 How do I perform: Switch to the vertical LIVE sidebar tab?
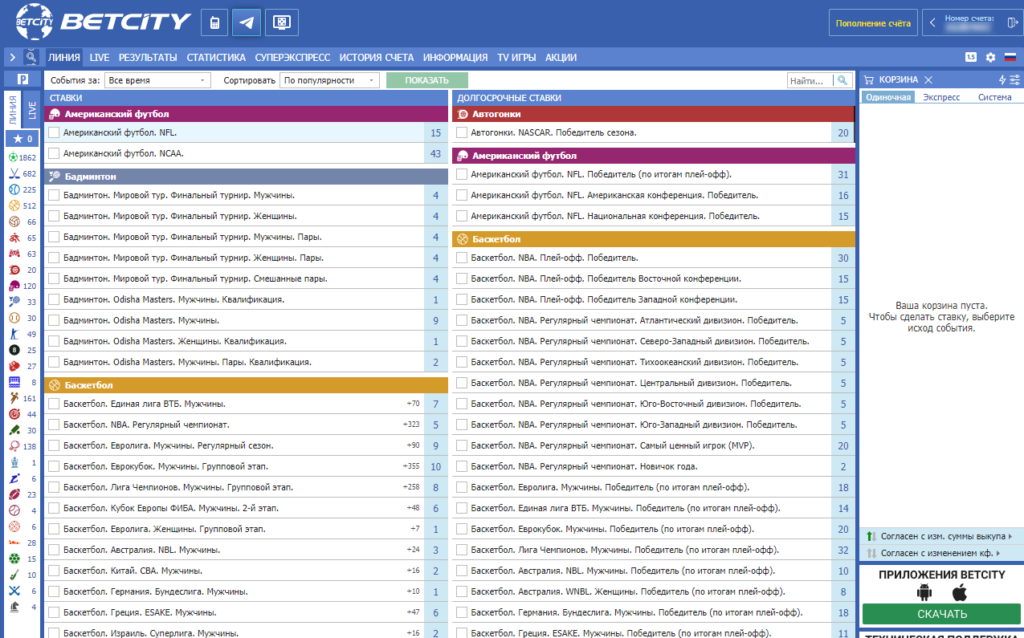31,110
